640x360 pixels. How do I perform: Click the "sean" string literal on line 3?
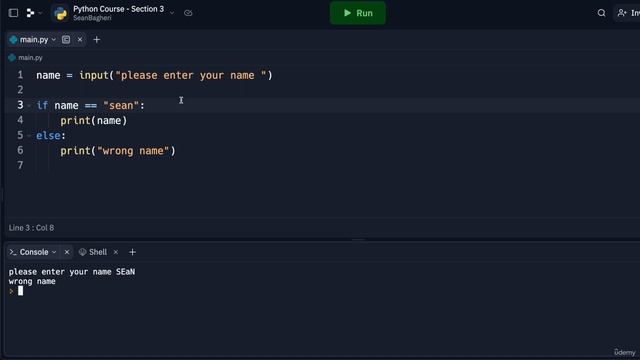pos(121,105)
